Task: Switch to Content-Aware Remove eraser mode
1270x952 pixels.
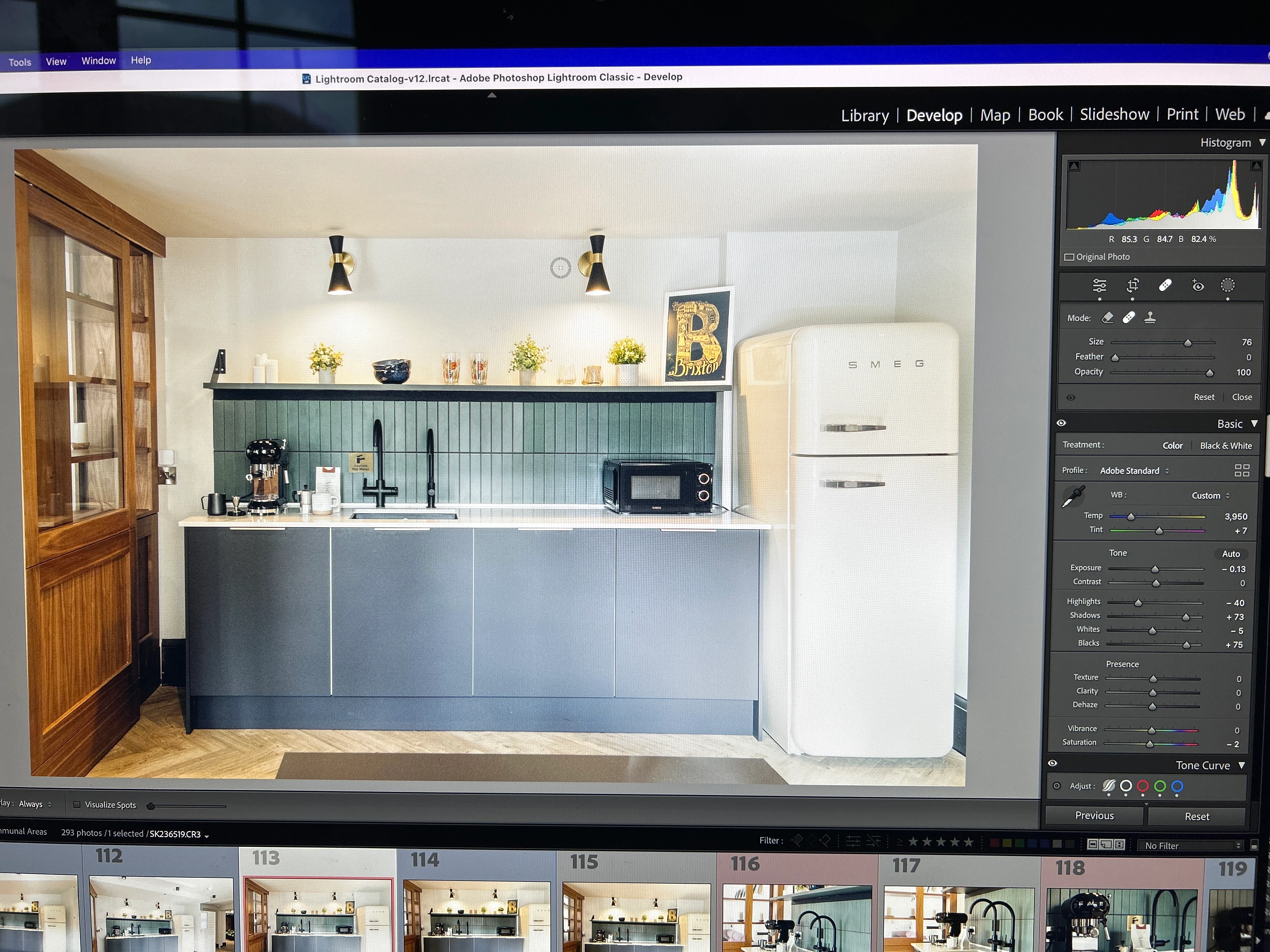Action: pyautogui.click(x=1107, y=317)
